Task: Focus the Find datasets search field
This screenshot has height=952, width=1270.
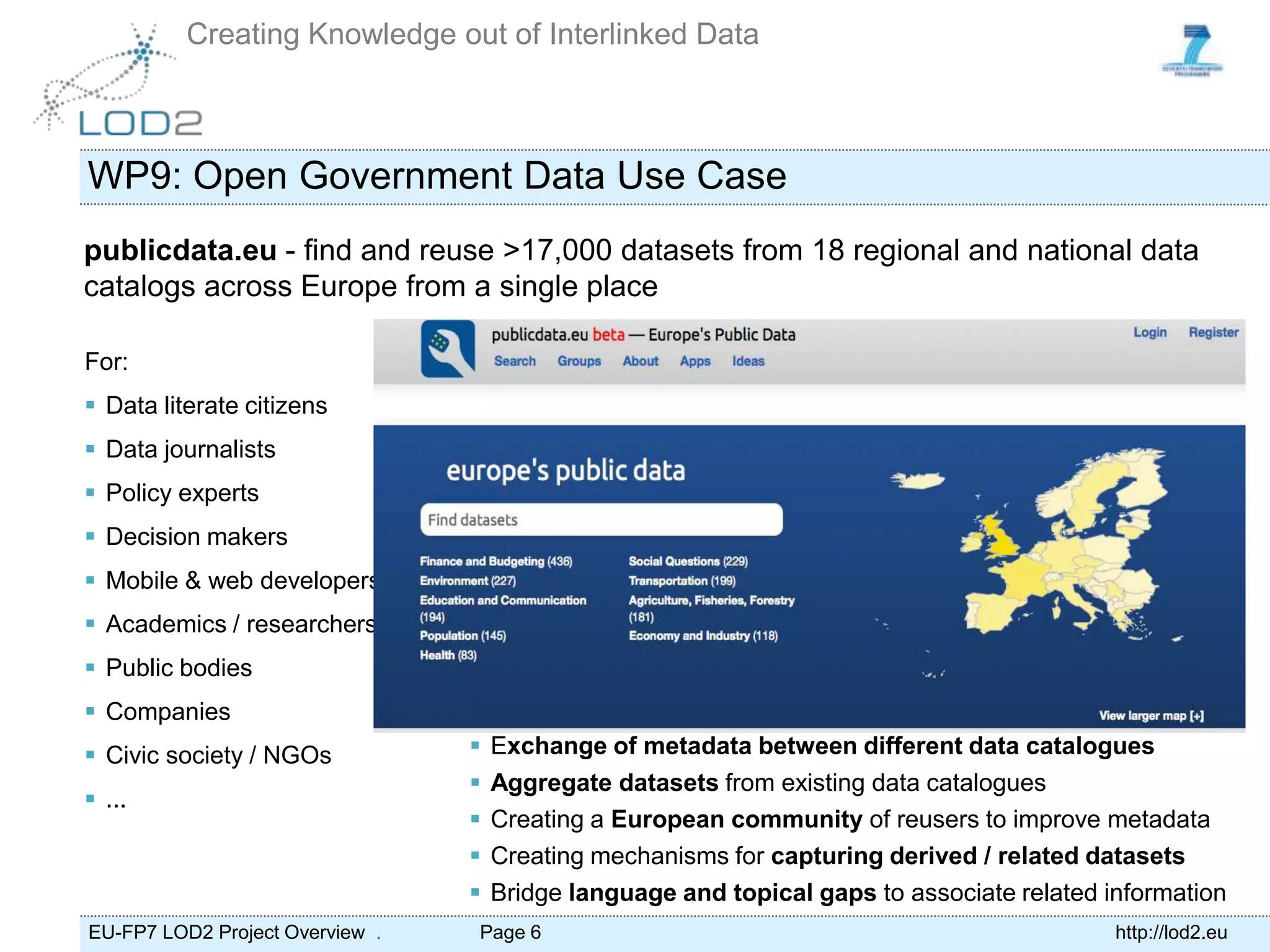Action: click(x=602, y=519)
